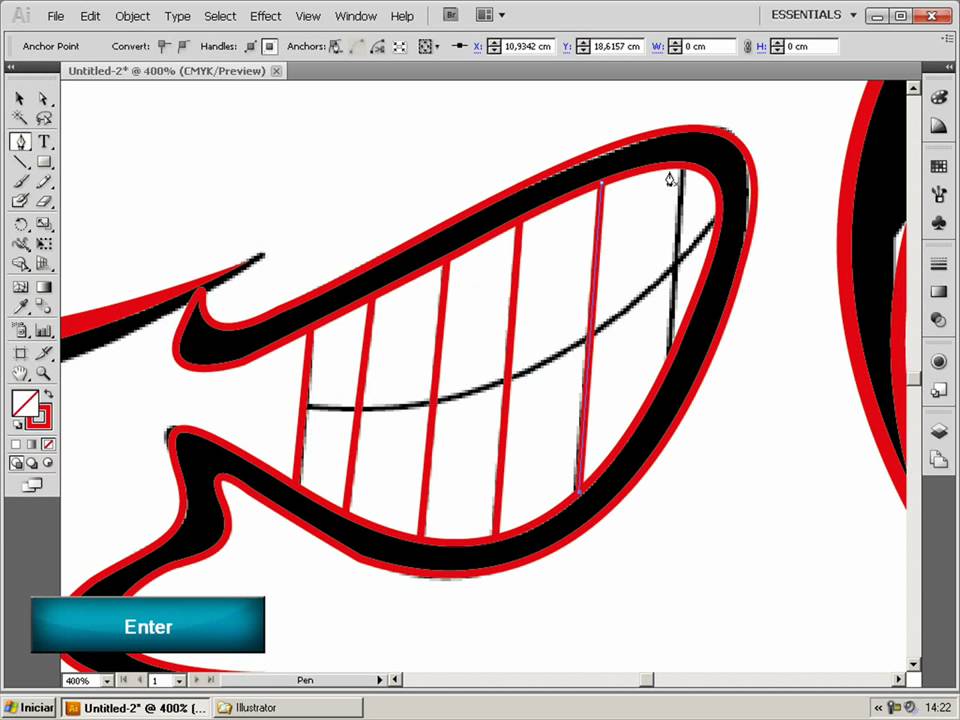Open the File menu

[x=56, y=16]
